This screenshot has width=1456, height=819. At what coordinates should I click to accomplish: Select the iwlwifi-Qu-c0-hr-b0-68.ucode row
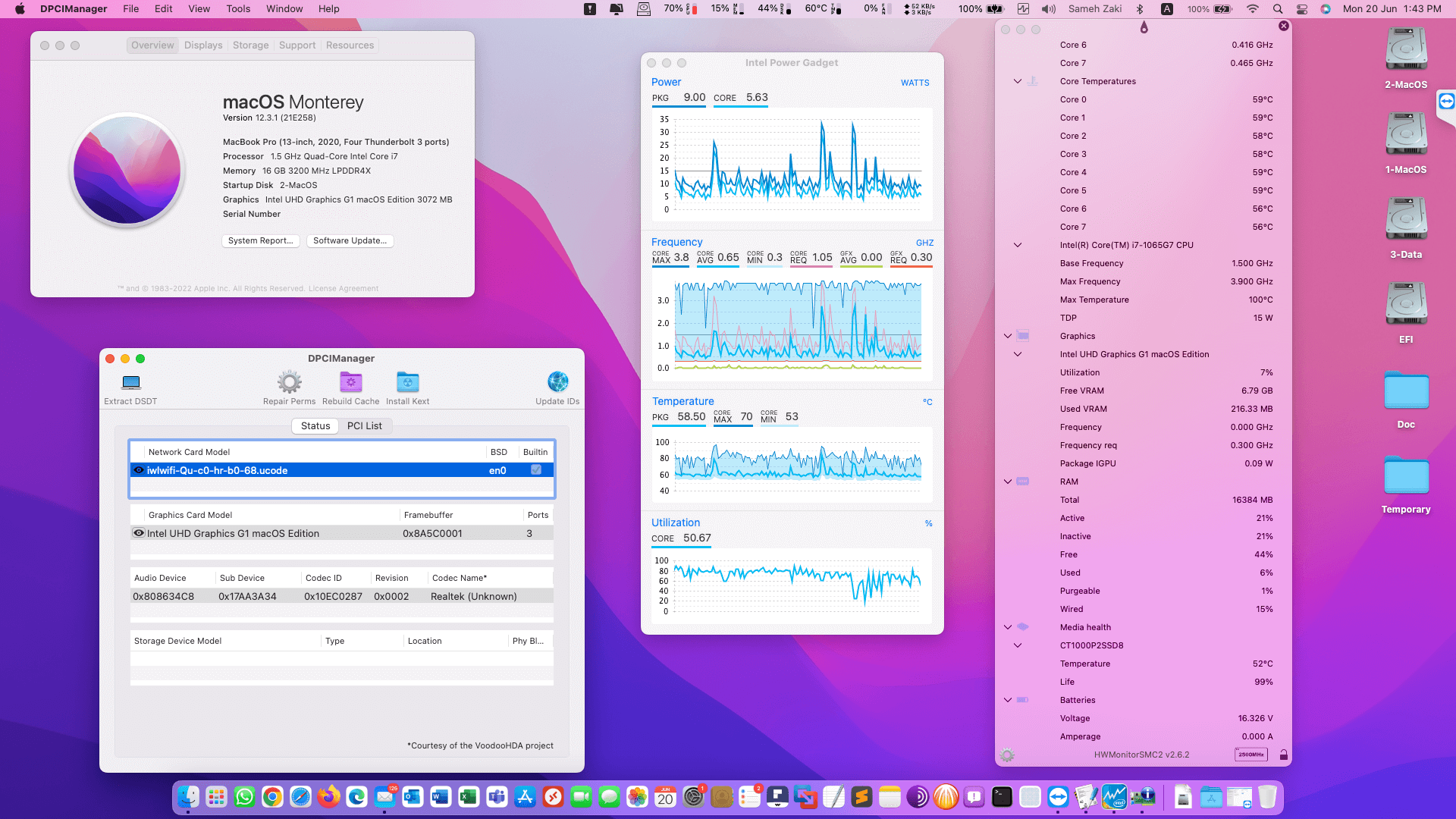tap(342, 470)
